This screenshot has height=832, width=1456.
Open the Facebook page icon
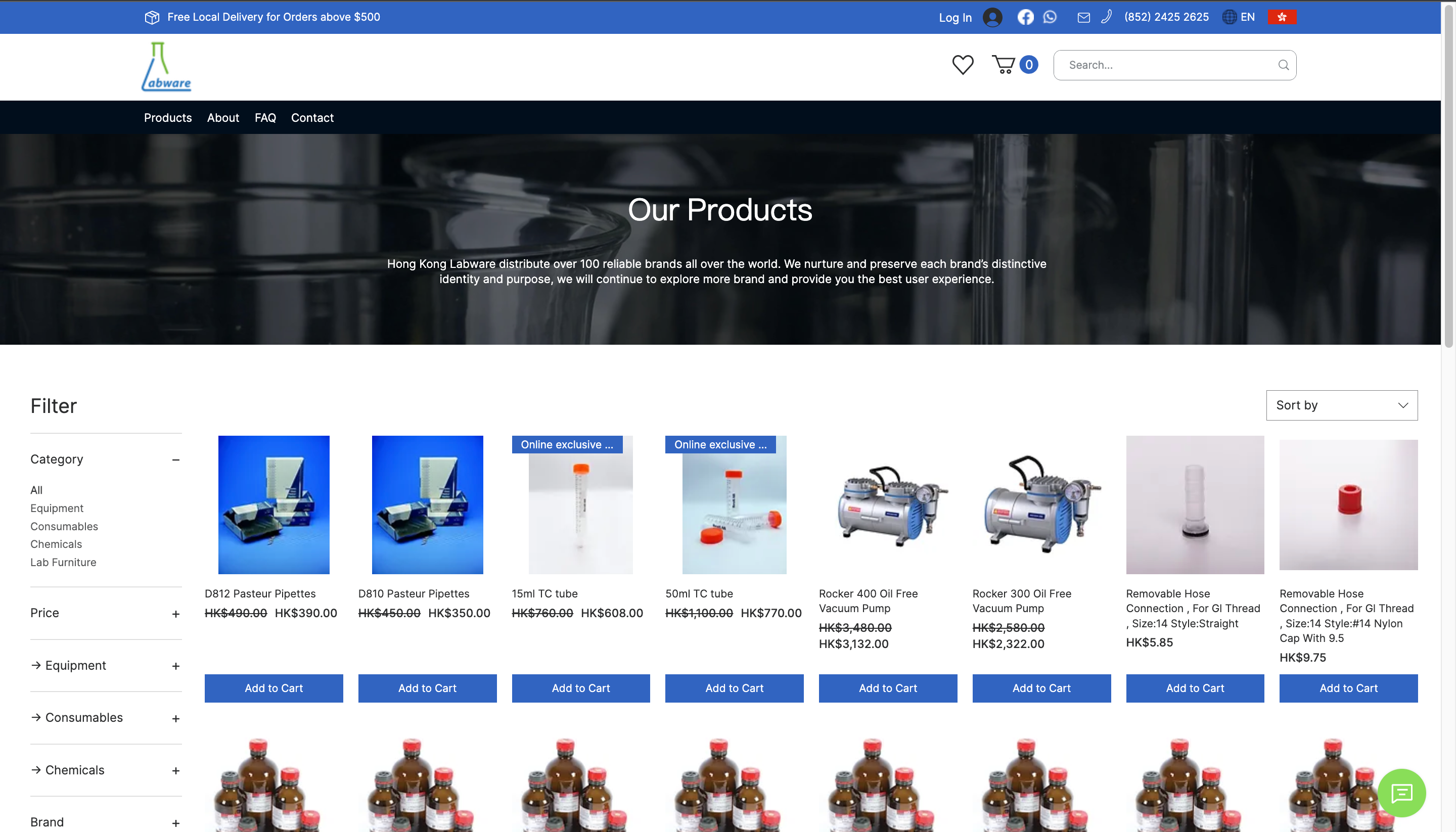[1026, 17]
